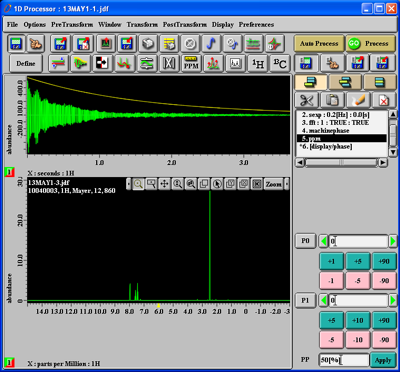Click the process list scroll left arrow
The width and height of the screenshot is (400, 372).
300,163
